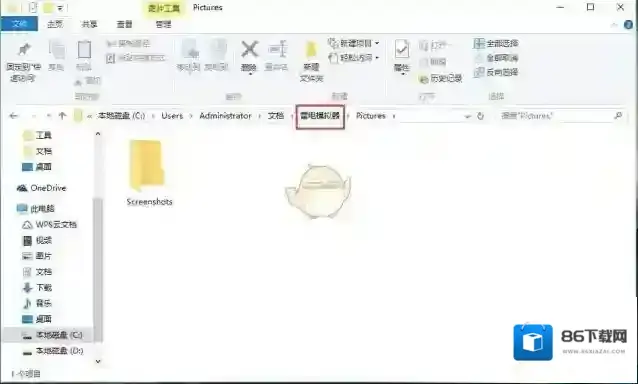Click the Up one level arrow
The height and width of the screenshot is (384, 638).
point(62,116)
